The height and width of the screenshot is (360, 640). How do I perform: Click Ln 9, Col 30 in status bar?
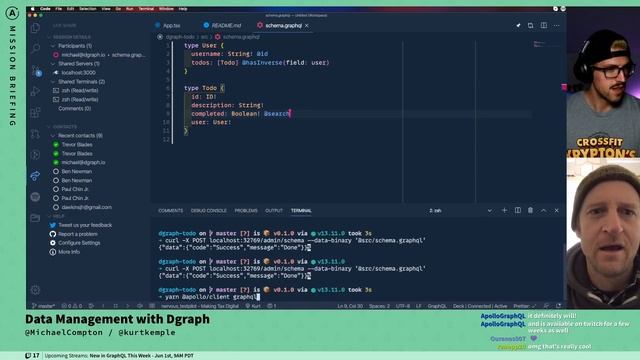coord(350,306)
